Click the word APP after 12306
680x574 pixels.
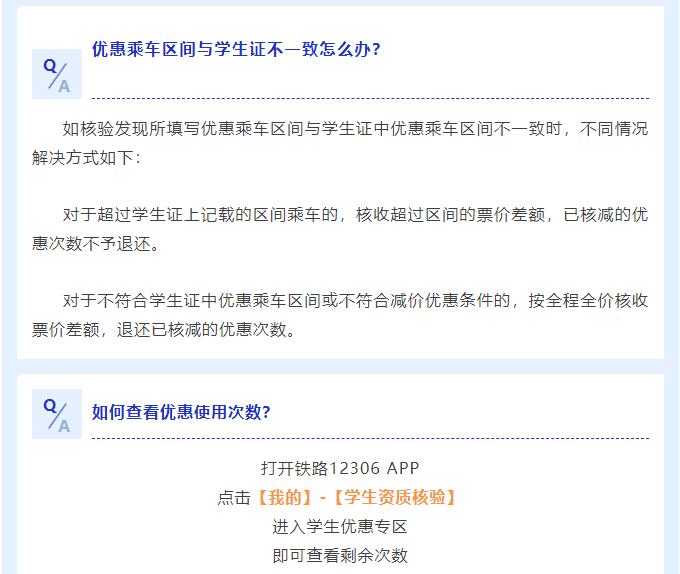pyautogui.click(x=403, y=468)
